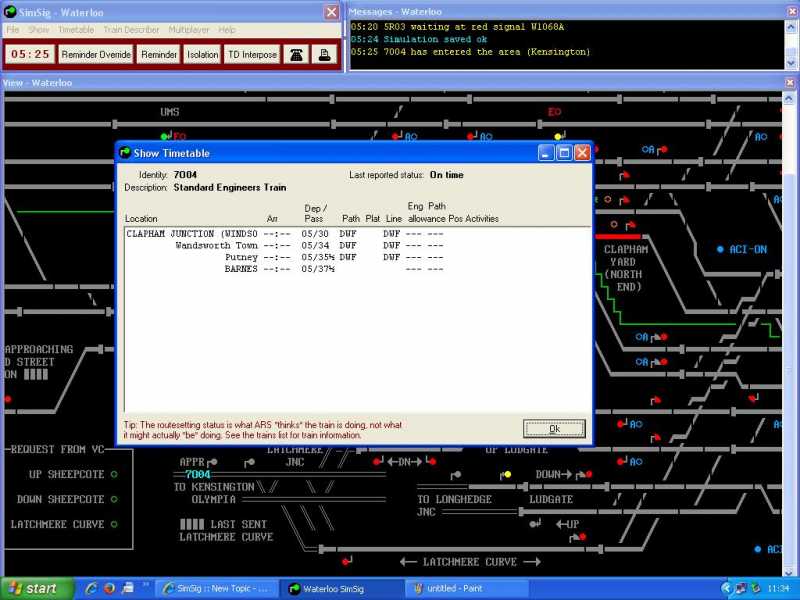Screen dimensions: 800x600
Task: Open the Multiplayer menu
Action: (x=188, y=30)
